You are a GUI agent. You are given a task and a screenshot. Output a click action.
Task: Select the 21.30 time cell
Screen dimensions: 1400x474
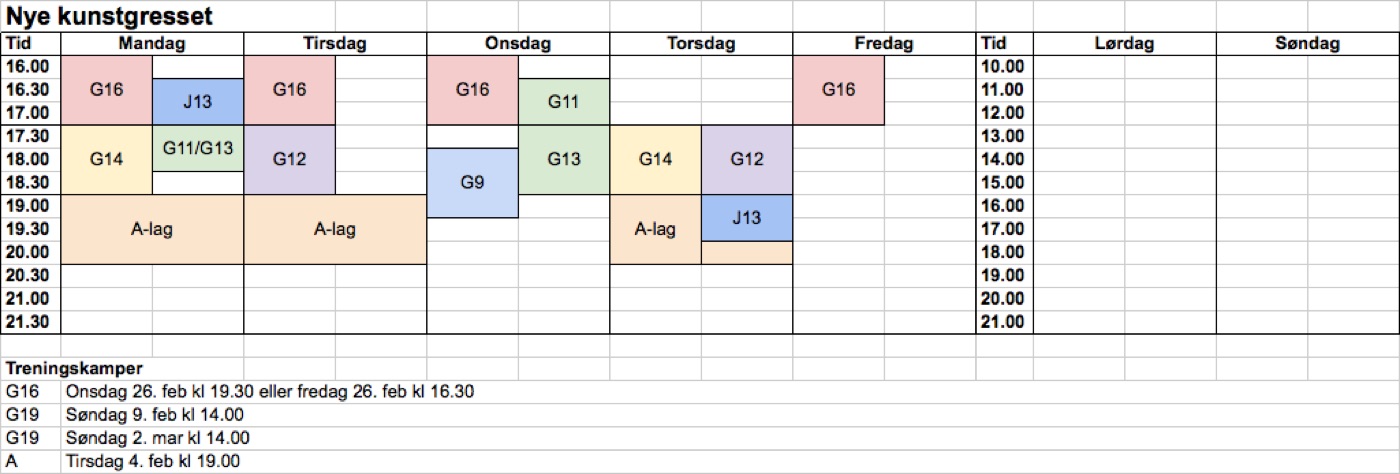click(30, 322)
